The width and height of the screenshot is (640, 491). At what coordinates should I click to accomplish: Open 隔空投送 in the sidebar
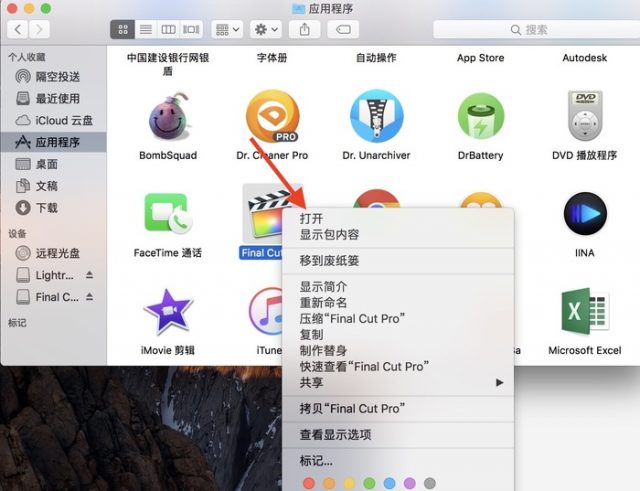coord(53,76)
